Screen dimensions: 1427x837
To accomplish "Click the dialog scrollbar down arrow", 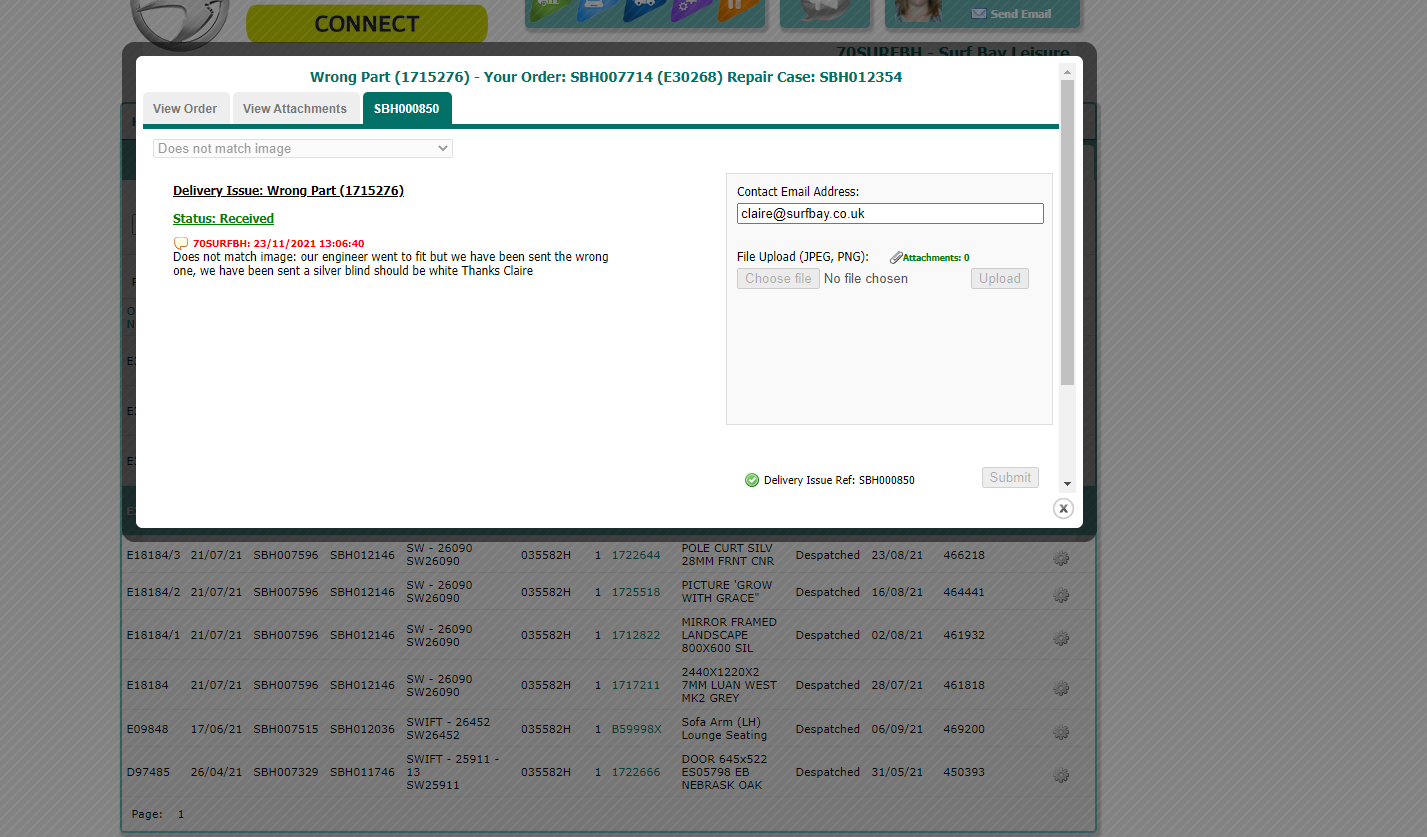I will coord(1067,484).
